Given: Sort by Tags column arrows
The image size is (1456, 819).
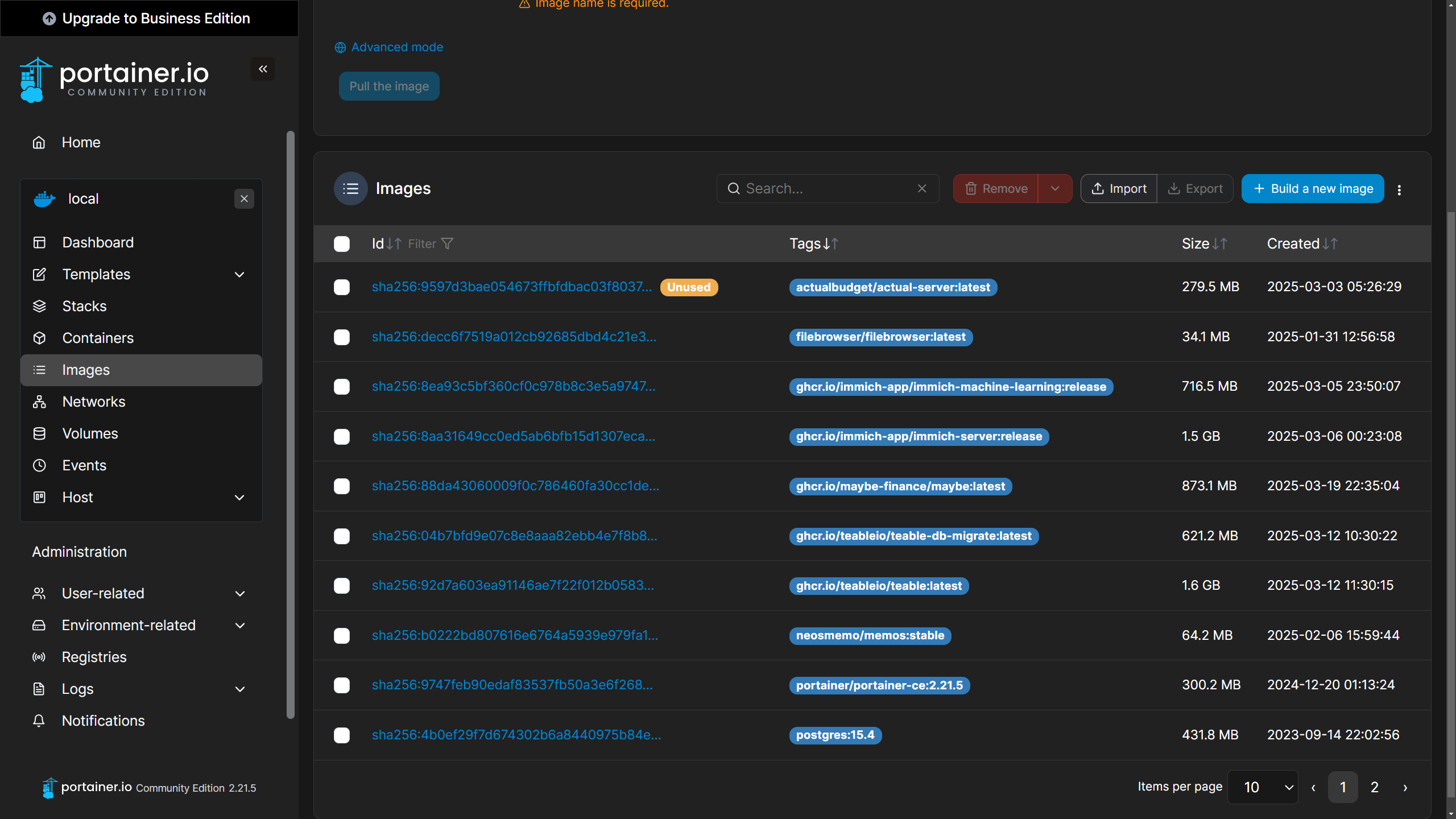Looking at the screenshot, I should tap(831, 243).
